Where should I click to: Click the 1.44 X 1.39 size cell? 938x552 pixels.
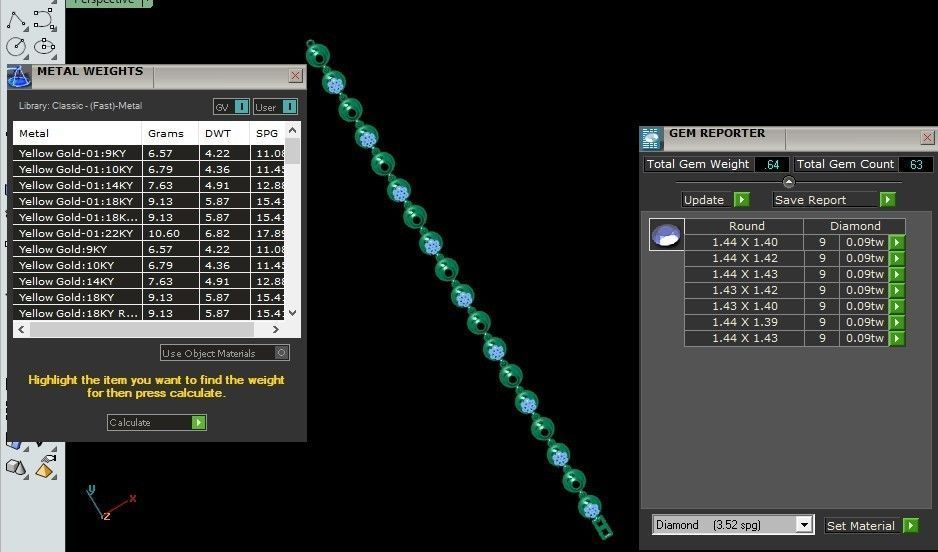pyautogui.click(x=744, y=322)
